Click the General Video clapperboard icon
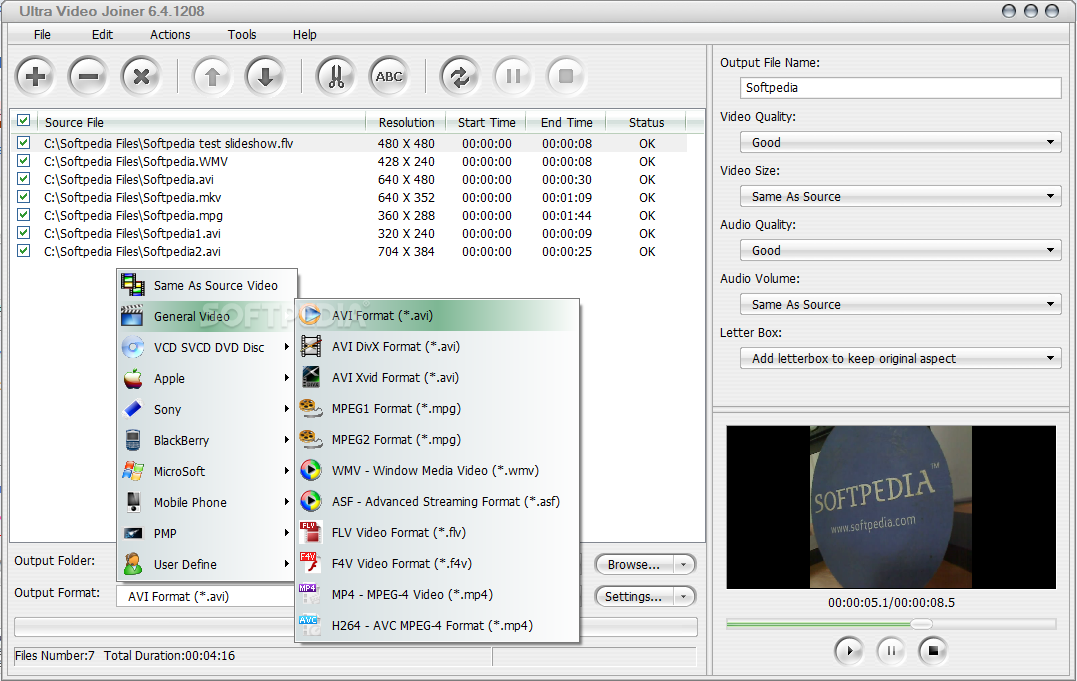Viewport: 1077px width, 681px height. tap(133, 316)
